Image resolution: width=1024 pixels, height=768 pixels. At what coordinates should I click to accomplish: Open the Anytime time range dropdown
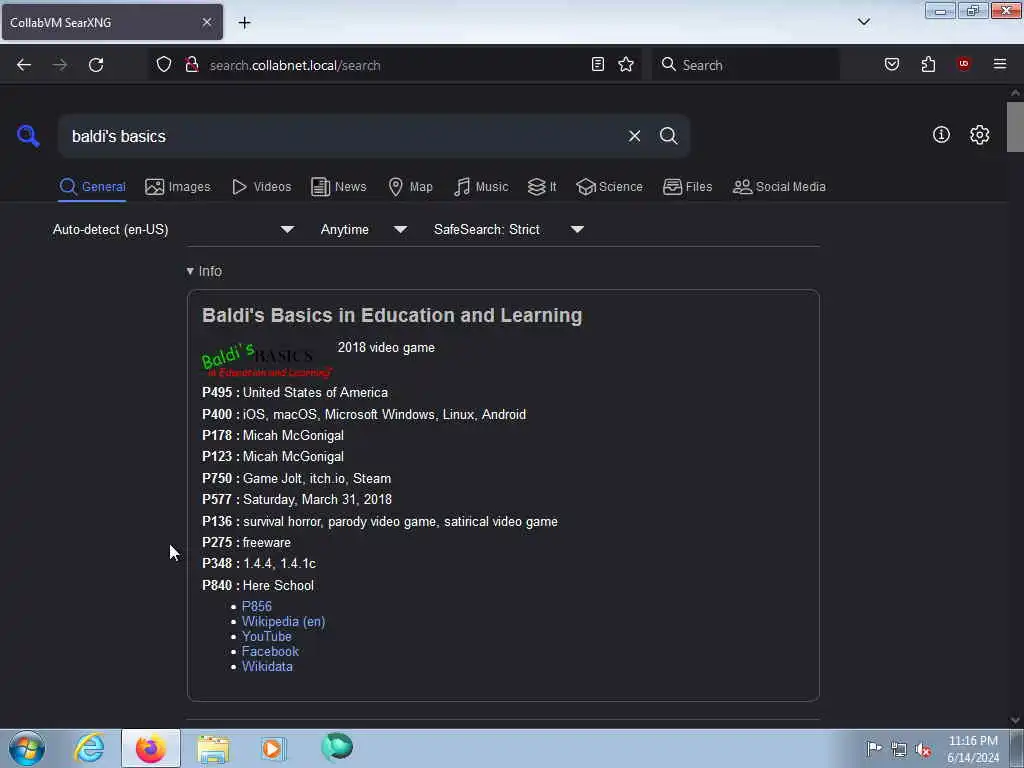pos(364,230)
